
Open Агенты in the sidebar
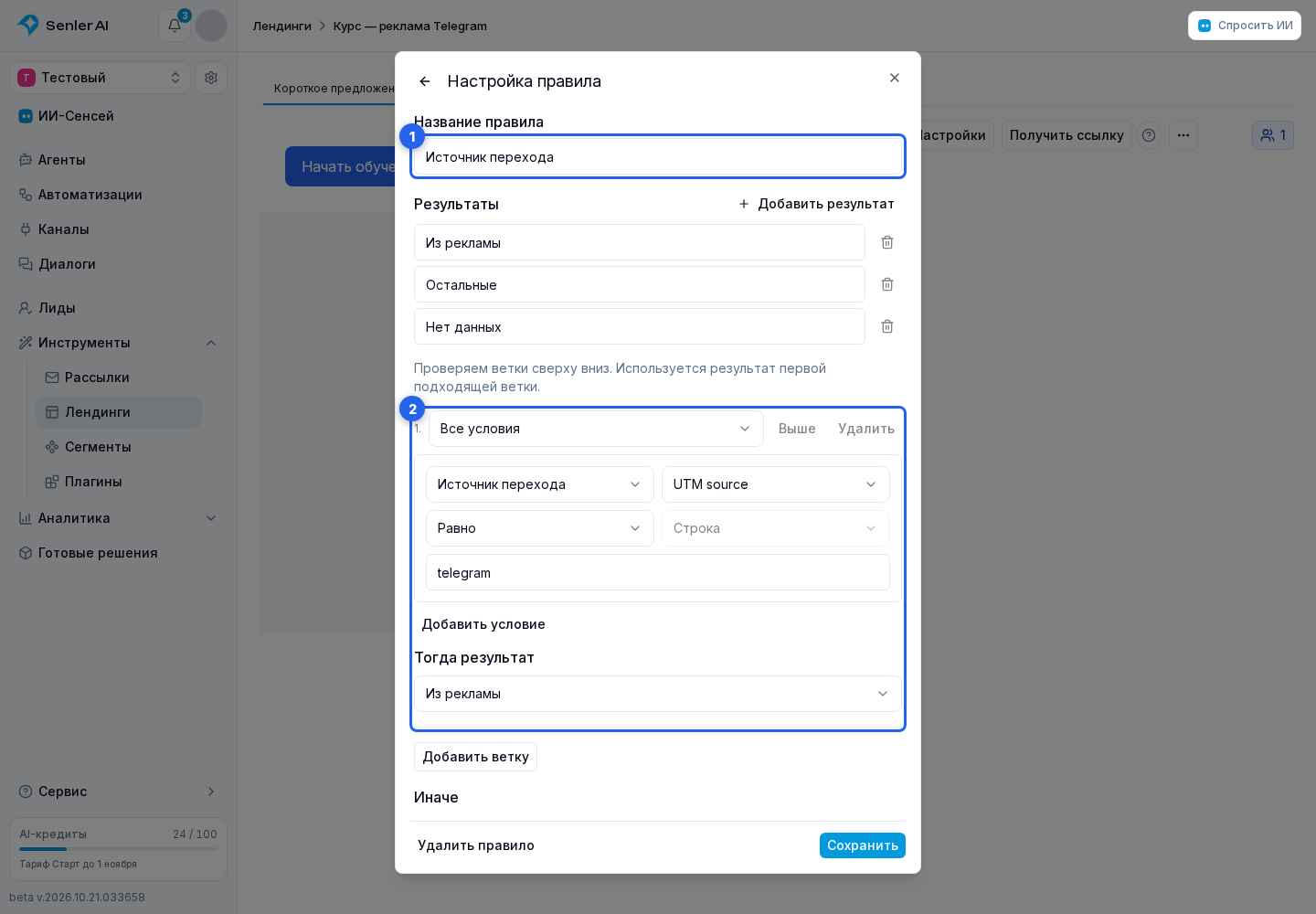point(119,160)
